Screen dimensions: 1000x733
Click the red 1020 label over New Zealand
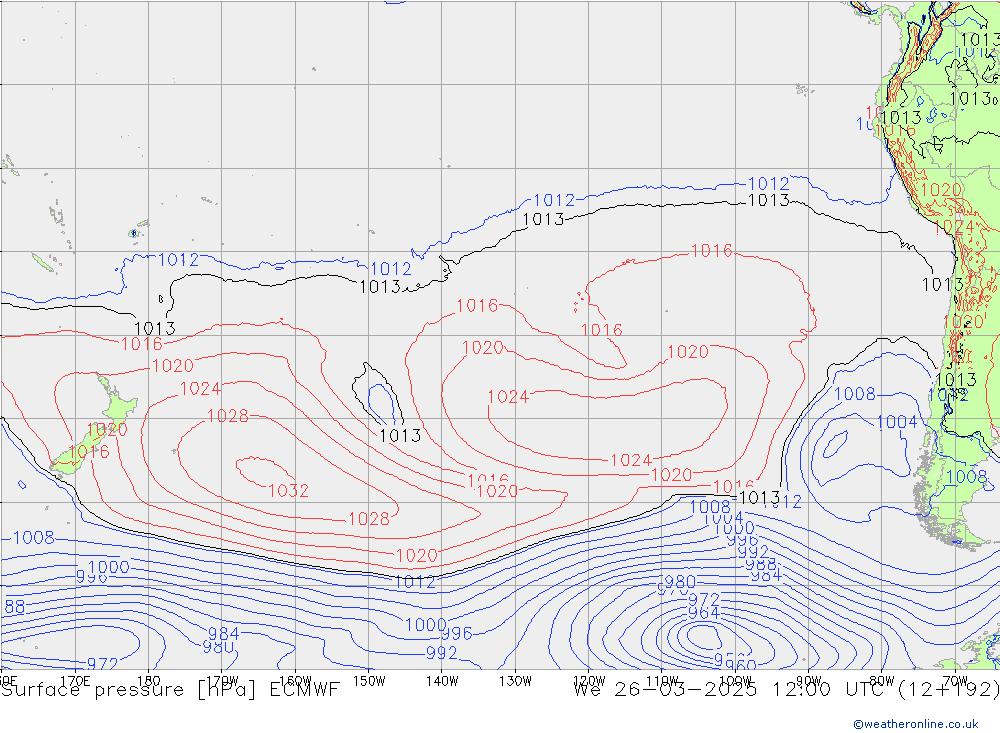pos(107,429)
